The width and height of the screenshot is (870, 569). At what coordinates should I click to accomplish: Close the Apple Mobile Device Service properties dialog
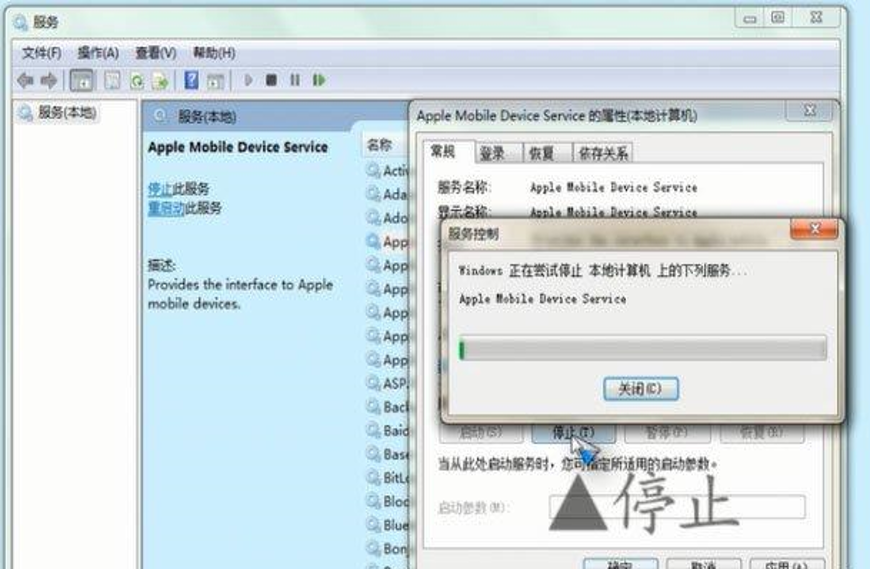coord(810,110)
